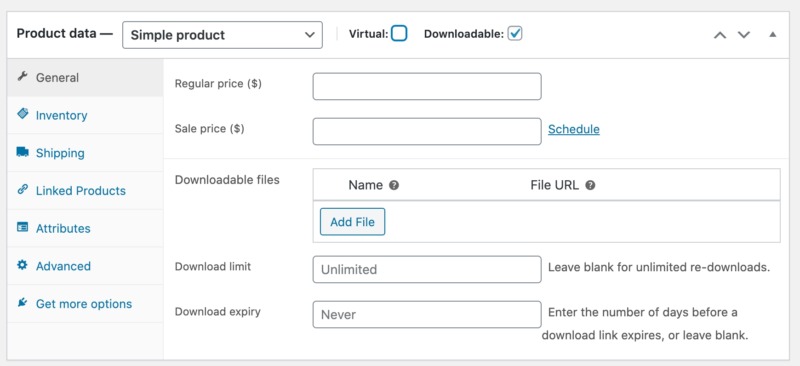The width and height of the screenshot is (800, 366).
Task: Focus the Regular price field
Action: tap(427, 86)
